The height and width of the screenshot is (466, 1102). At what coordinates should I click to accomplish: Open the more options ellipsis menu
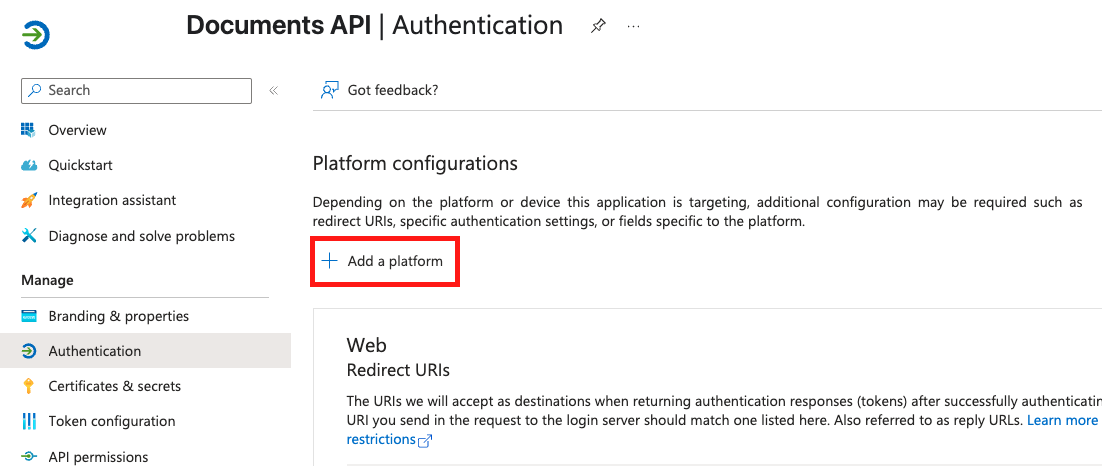pos(633,26)
